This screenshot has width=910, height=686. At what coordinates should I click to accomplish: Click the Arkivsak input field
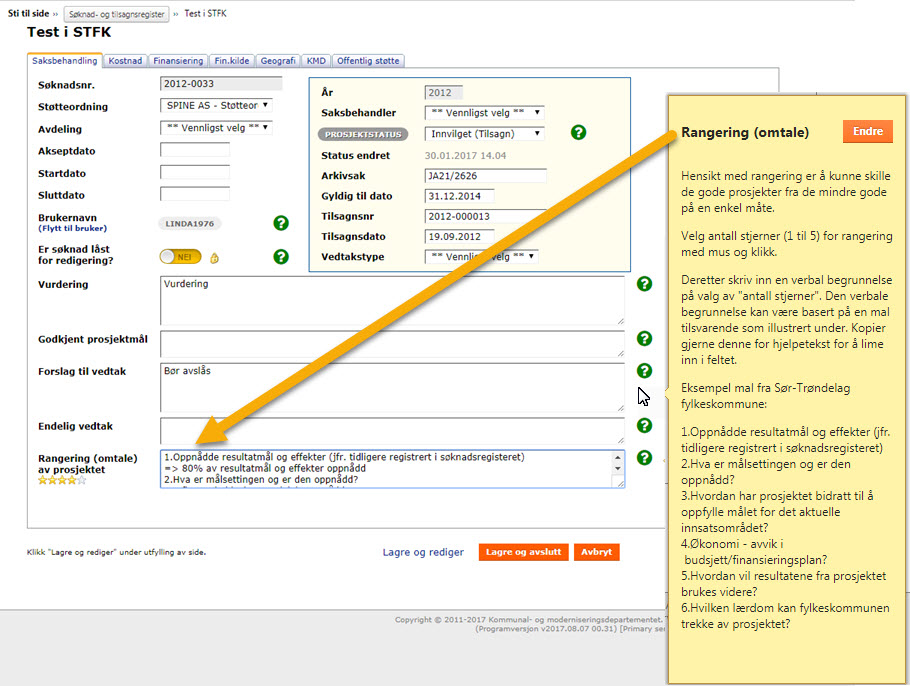pos(486,176)
